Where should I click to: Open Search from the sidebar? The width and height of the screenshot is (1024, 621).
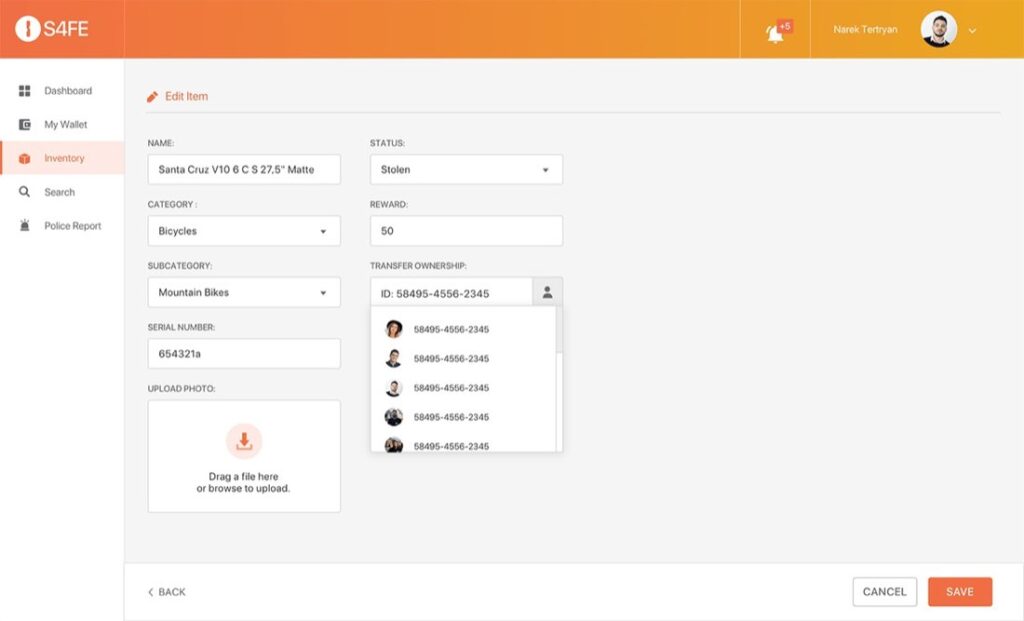tap(59, 192)
